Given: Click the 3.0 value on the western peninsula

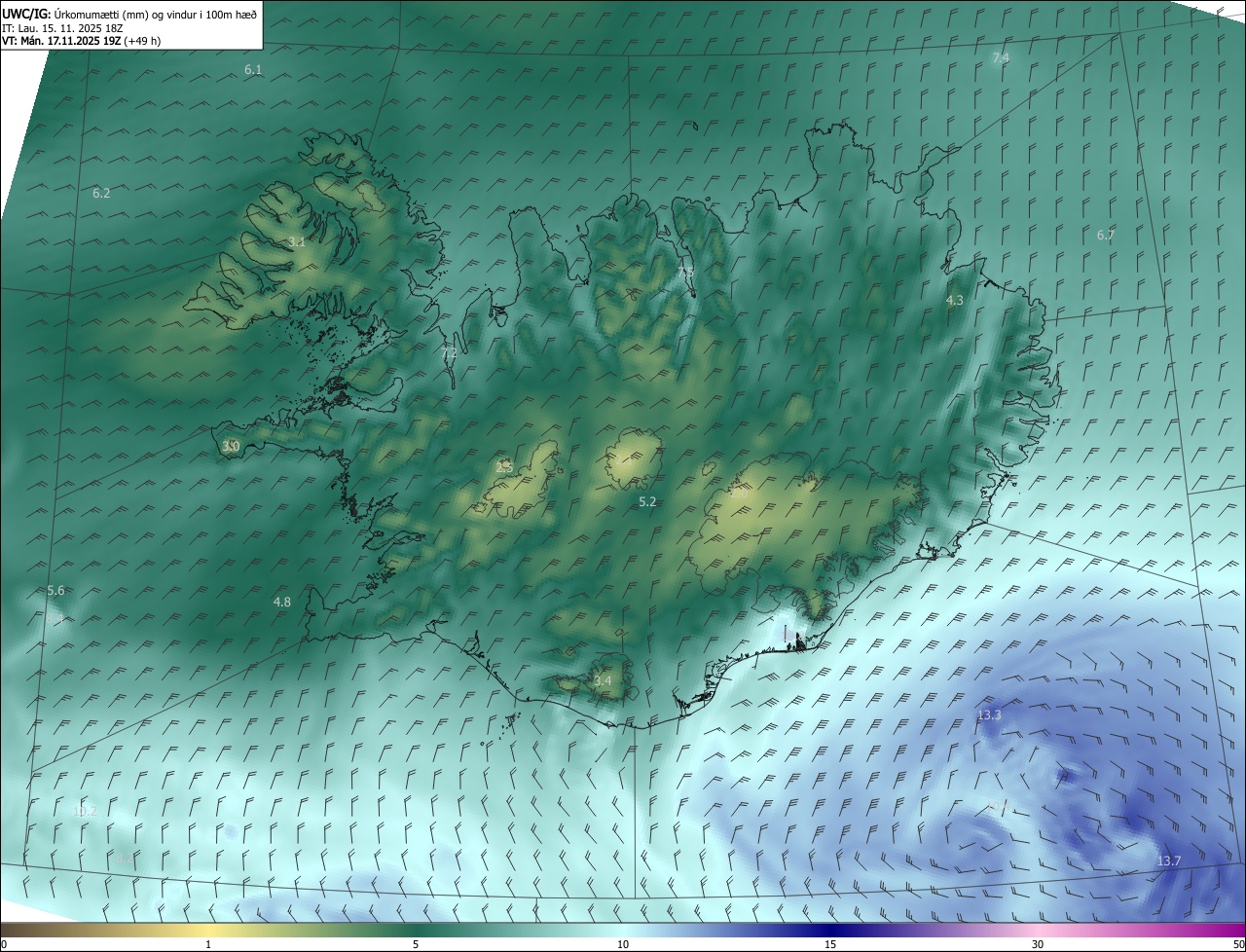Looking at the screenshot, I should (231, 447).
